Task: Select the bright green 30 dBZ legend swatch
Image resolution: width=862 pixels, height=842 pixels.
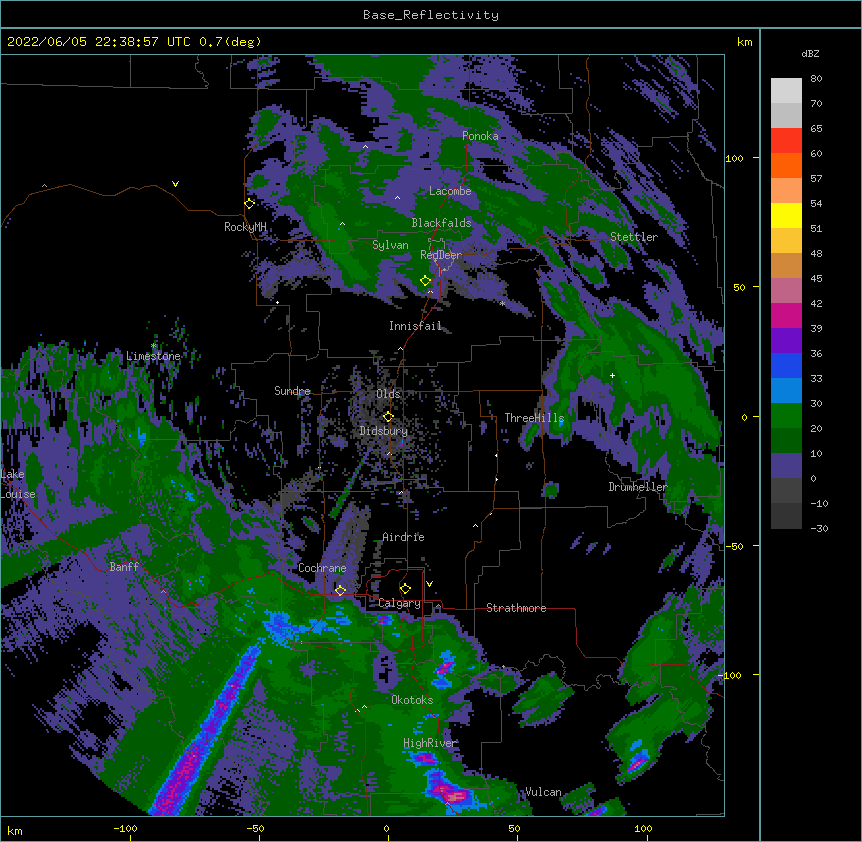Action: [x=786, y=416]
